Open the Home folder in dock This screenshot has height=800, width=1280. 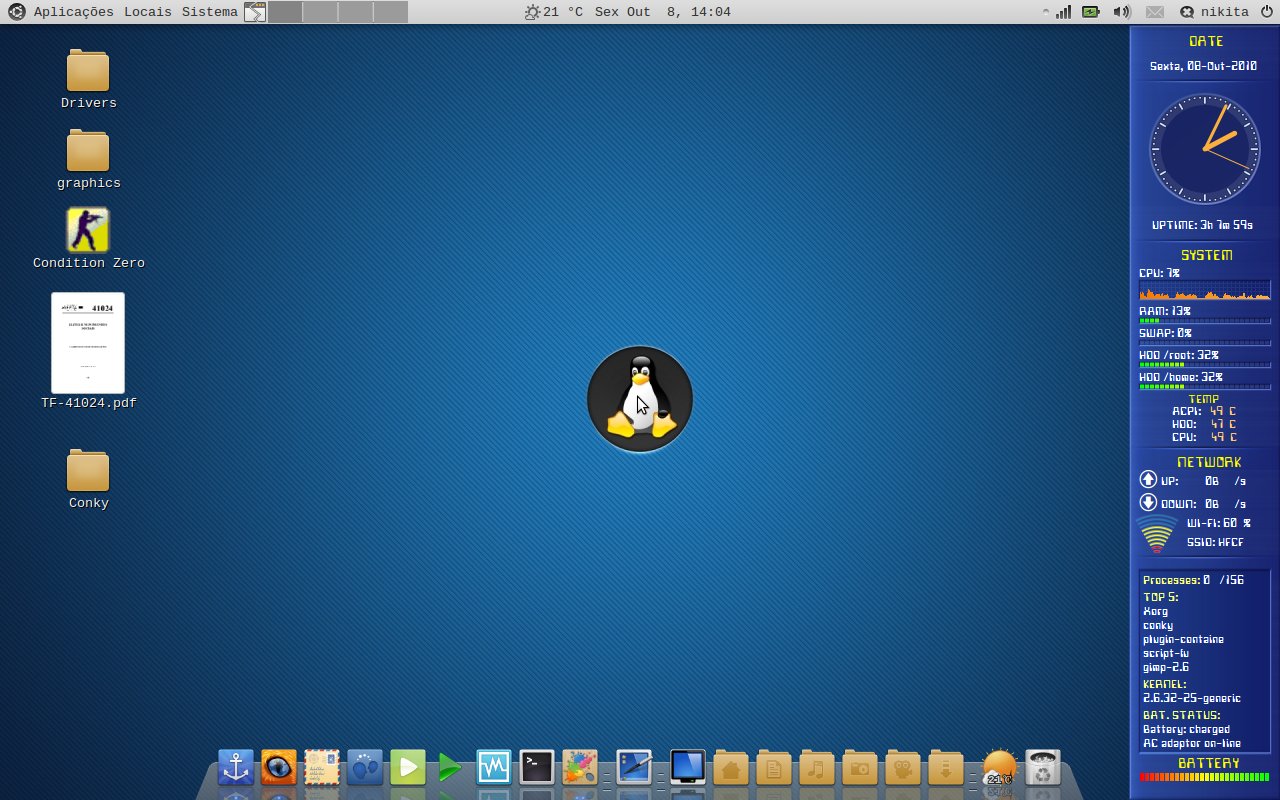point(731,768)
